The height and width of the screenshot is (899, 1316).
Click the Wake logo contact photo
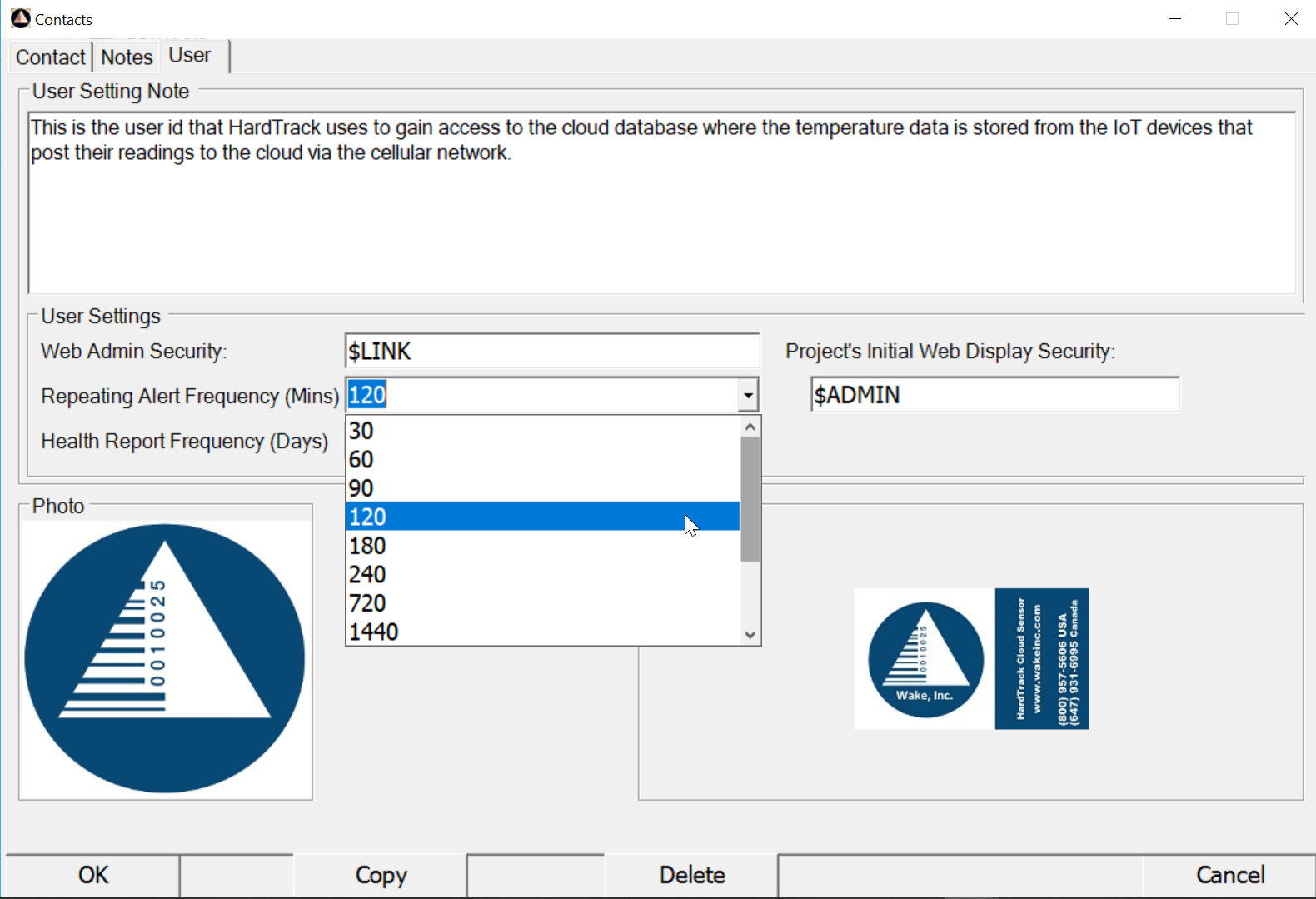pyautogui.click(x=165, y=658)
